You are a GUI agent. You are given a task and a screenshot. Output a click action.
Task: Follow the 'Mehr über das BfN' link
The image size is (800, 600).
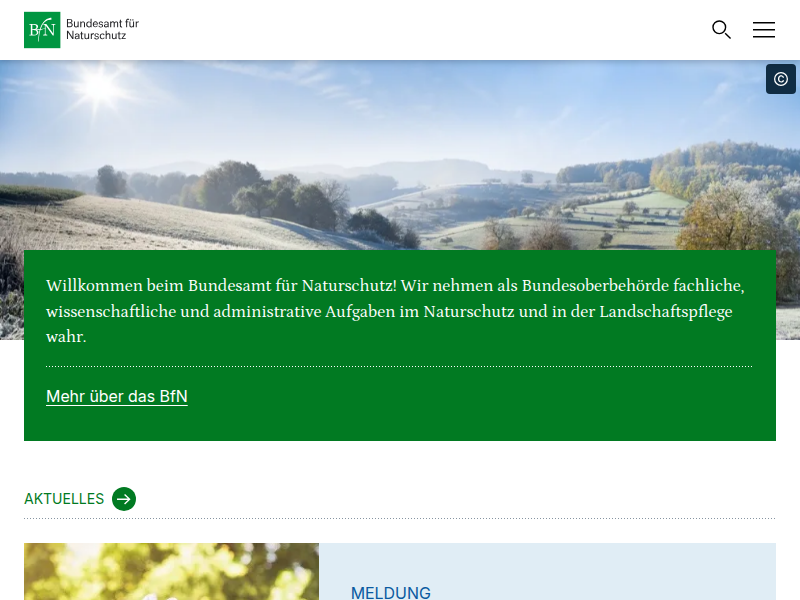(x=117, y=397)
